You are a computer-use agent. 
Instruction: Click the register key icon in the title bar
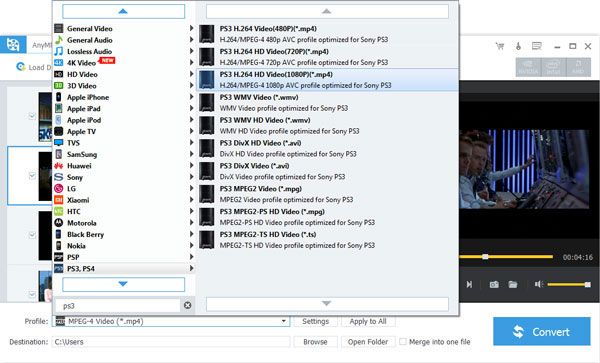click(518, 46)
